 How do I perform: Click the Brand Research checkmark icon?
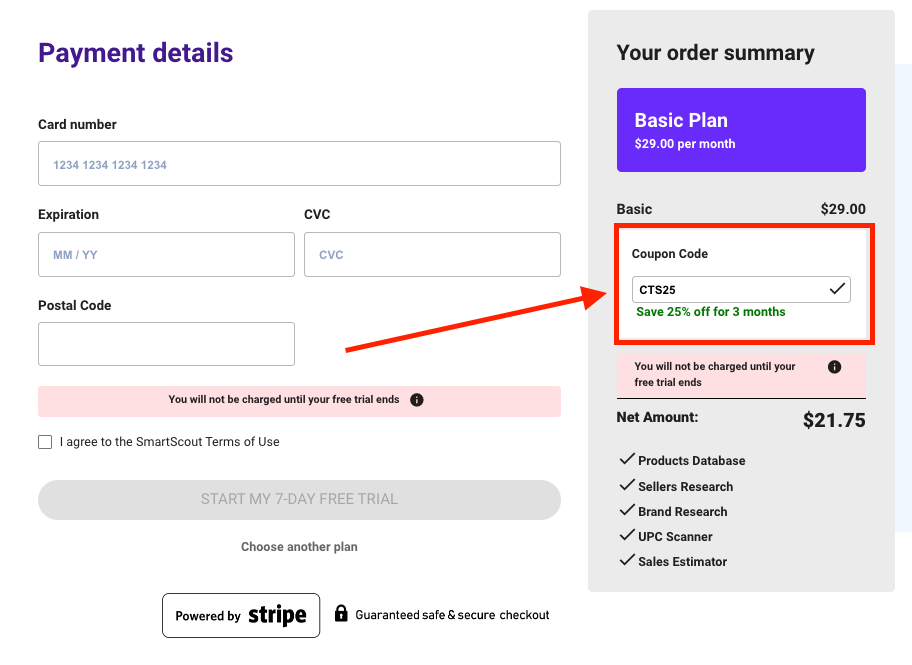pos(627,510)
